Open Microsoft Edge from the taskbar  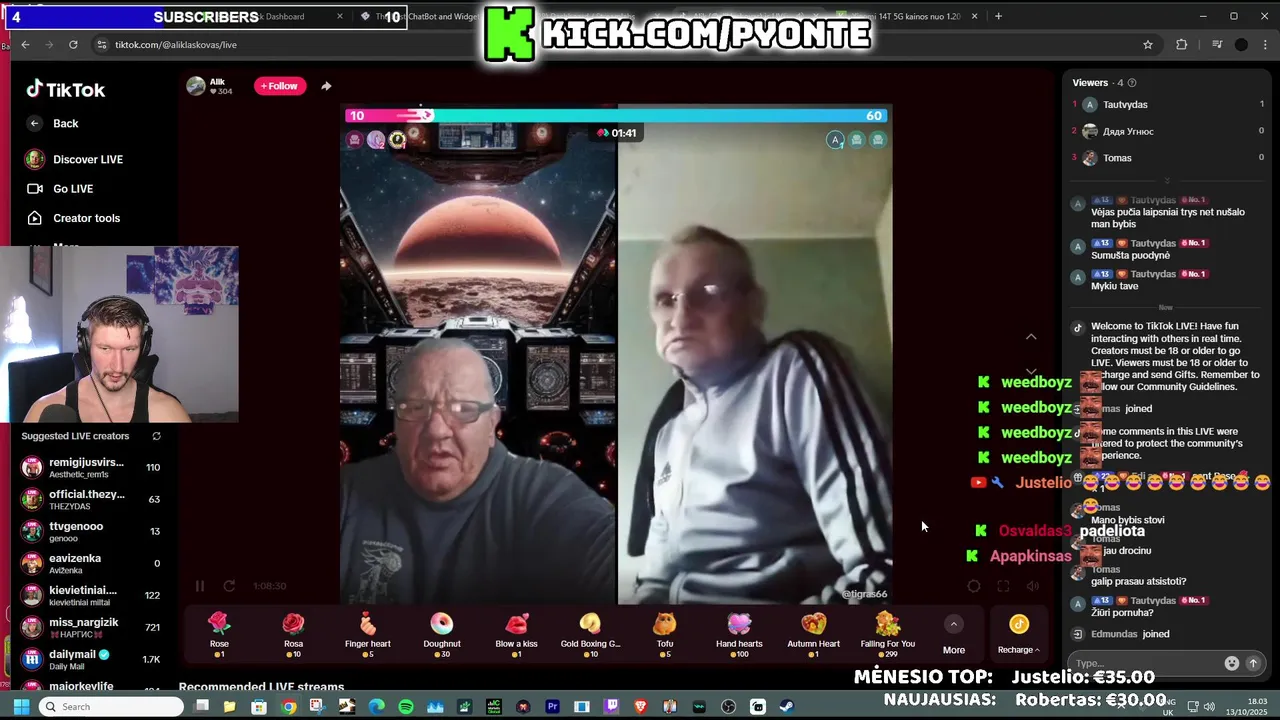[376, 707]
